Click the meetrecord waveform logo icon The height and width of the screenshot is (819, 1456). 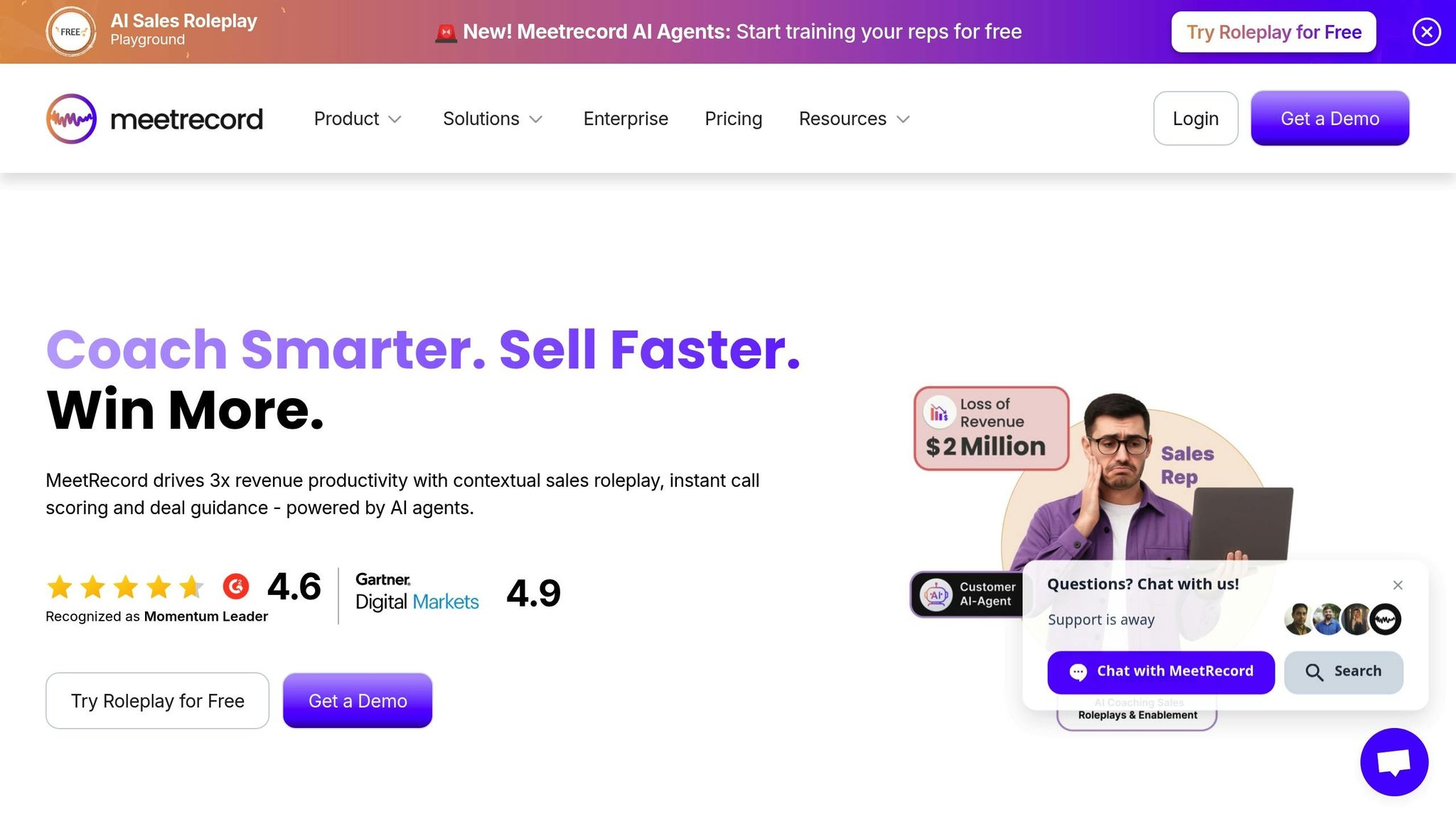[x=71, y=119]
